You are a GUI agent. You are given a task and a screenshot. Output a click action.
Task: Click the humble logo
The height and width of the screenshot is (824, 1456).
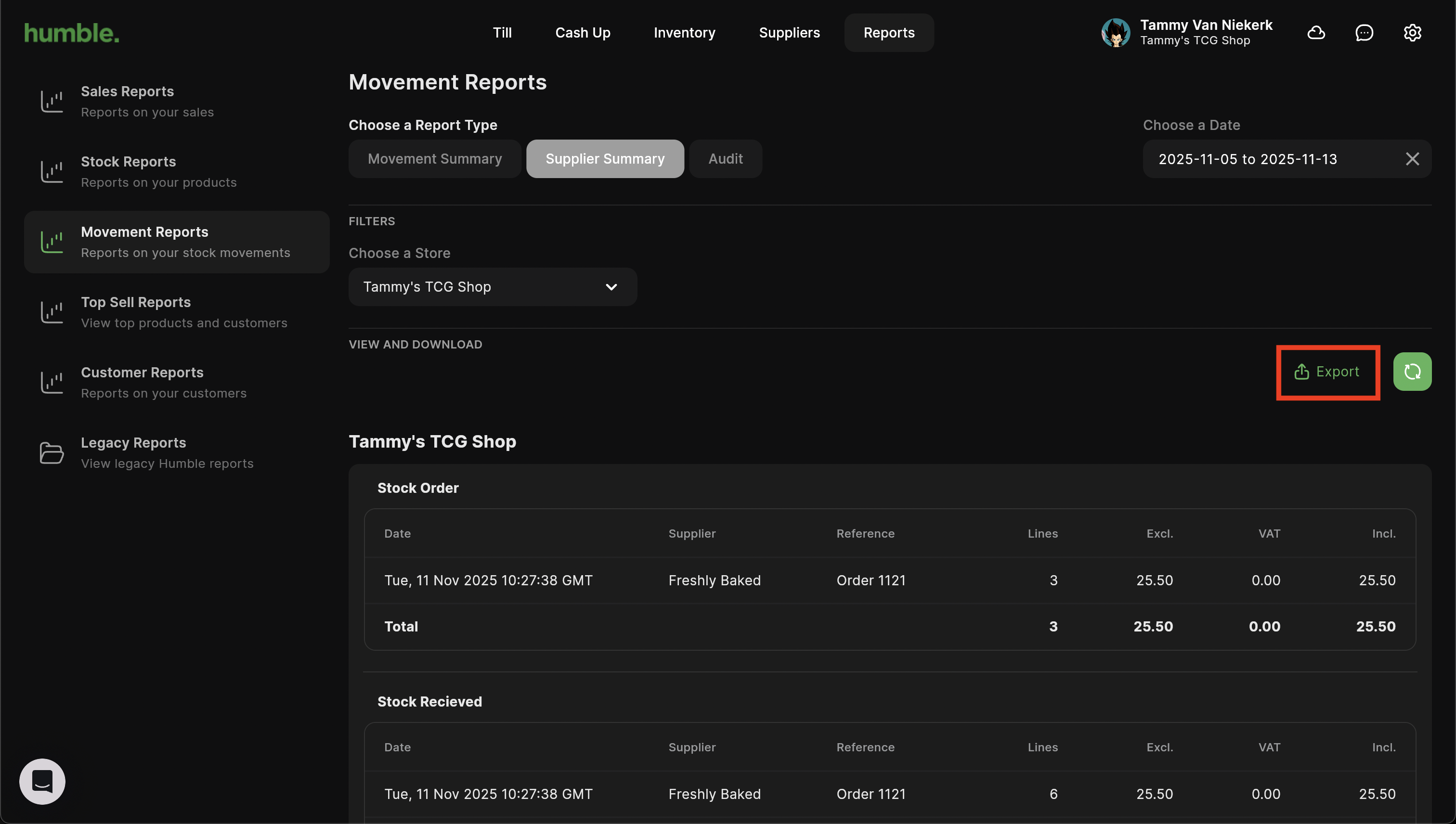click(72, 33)
